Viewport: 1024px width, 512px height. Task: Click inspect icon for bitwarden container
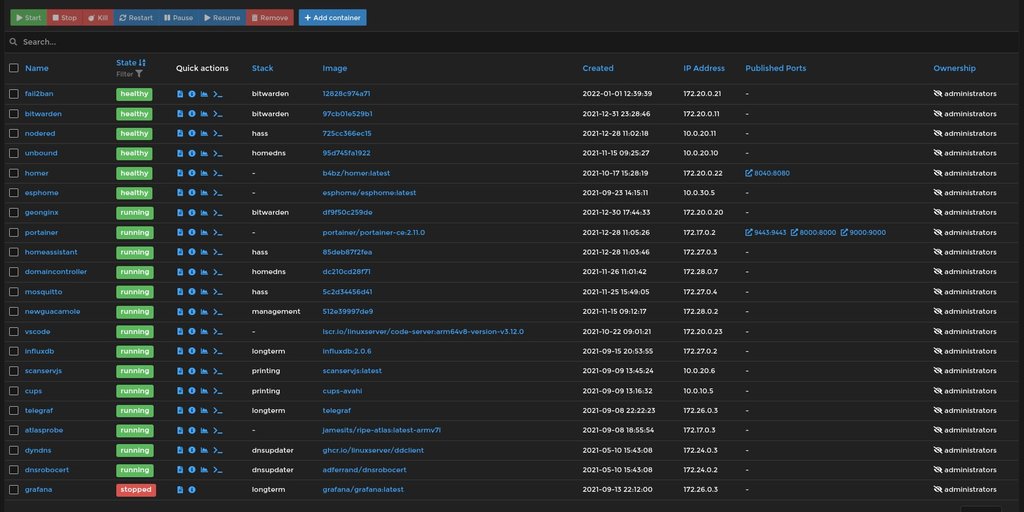click(x=192, y=114)
